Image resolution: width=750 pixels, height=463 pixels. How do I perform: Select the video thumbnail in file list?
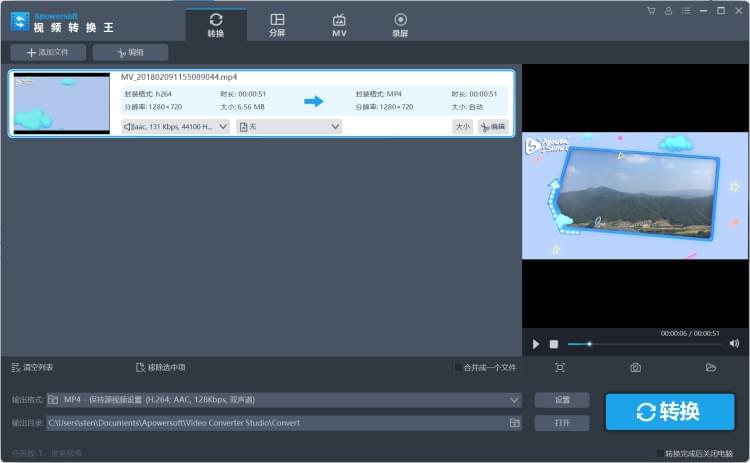(62, 103)
